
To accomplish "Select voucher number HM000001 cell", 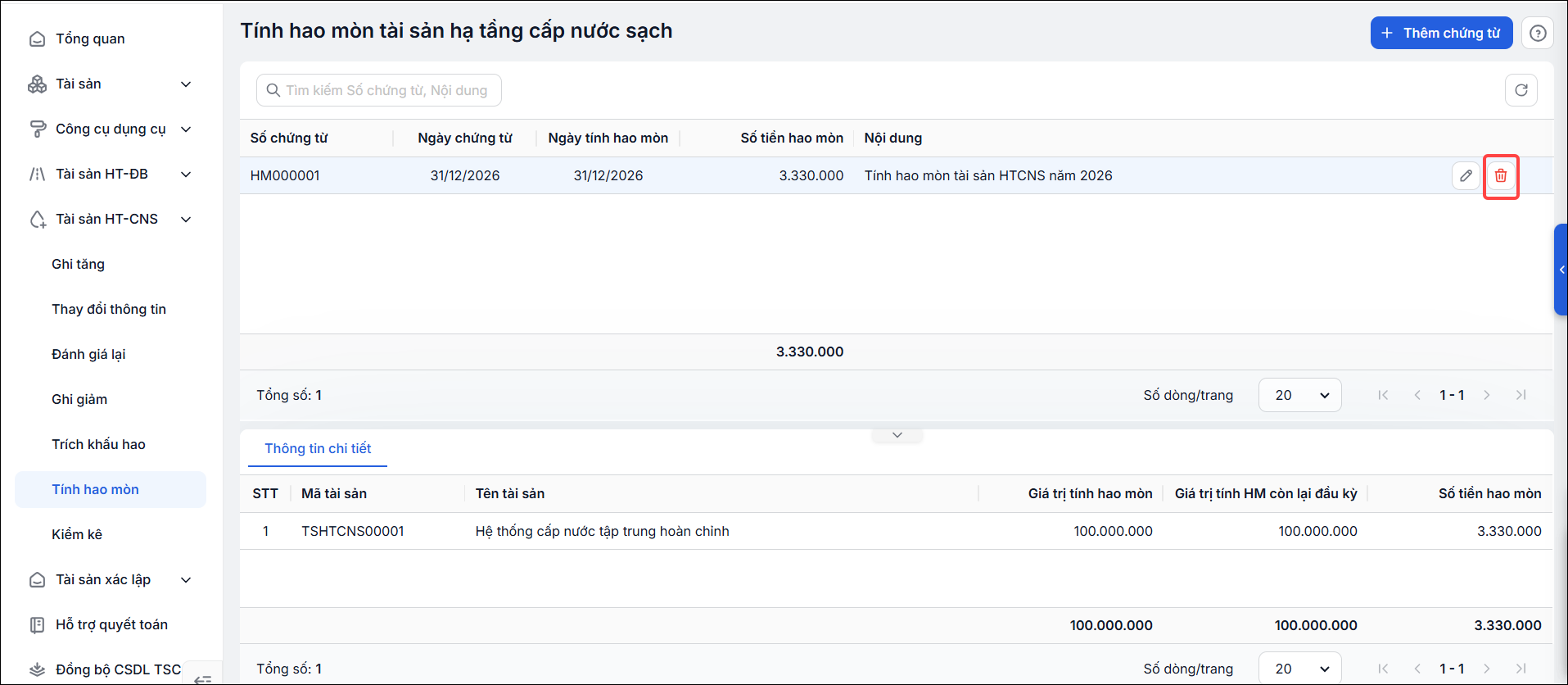I will point(285,176).
